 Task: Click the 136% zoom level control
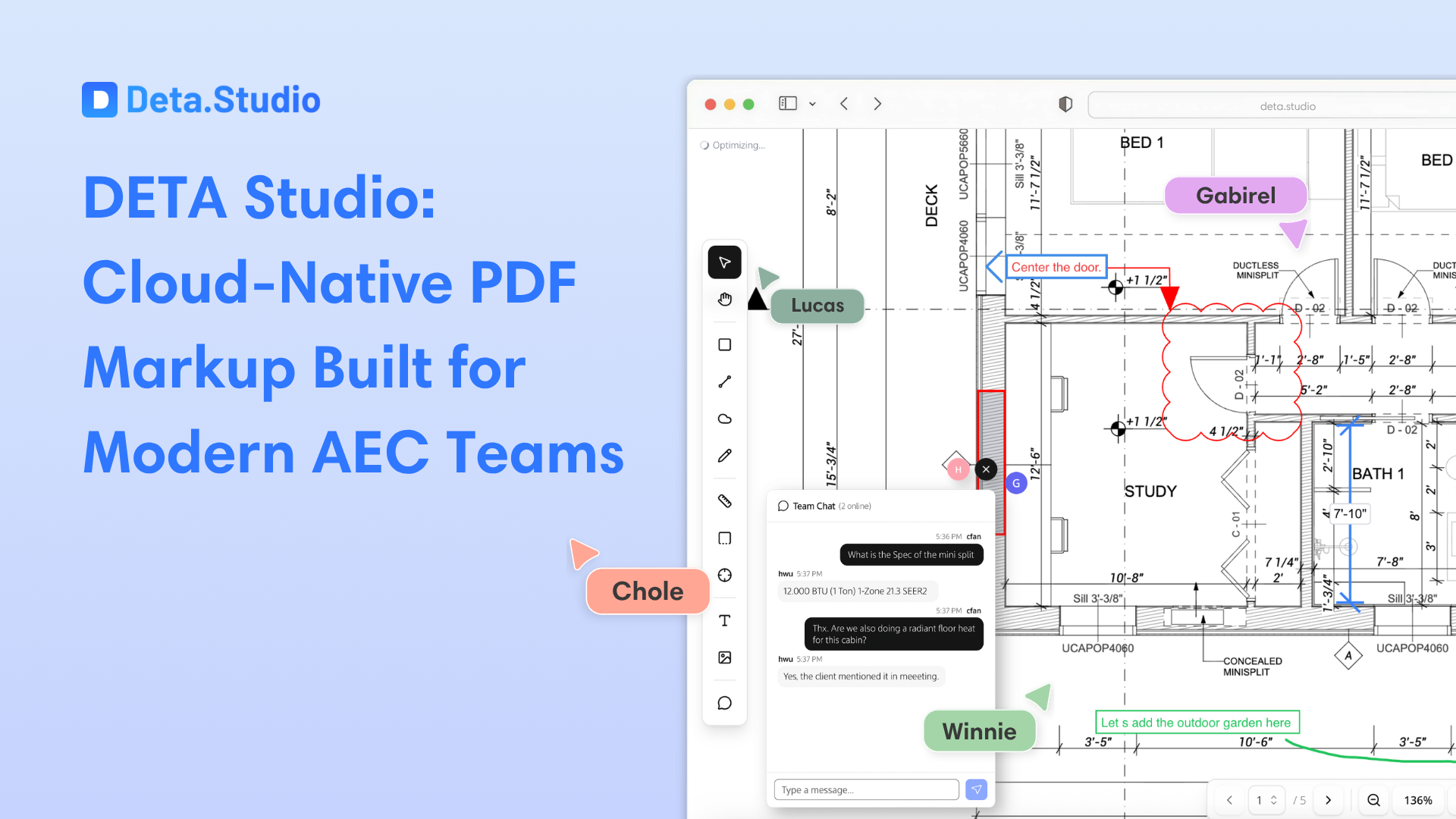[1417, 800]
